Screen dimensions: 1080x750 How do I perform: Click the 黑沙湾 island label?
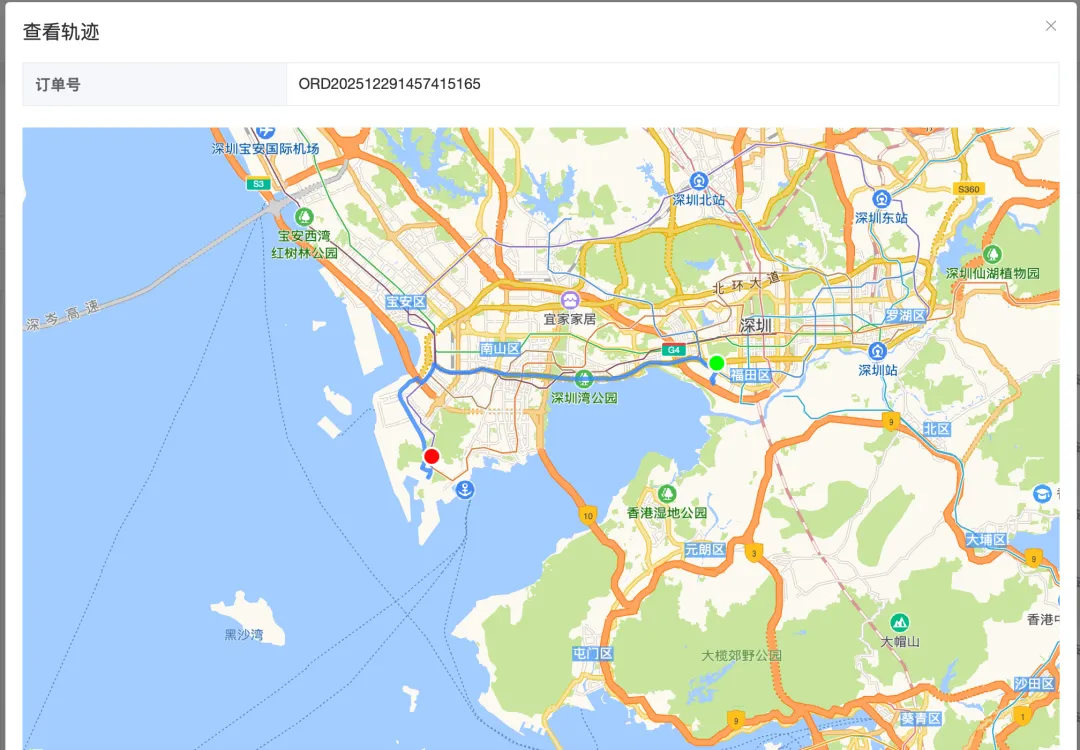(x=244, y=634)
